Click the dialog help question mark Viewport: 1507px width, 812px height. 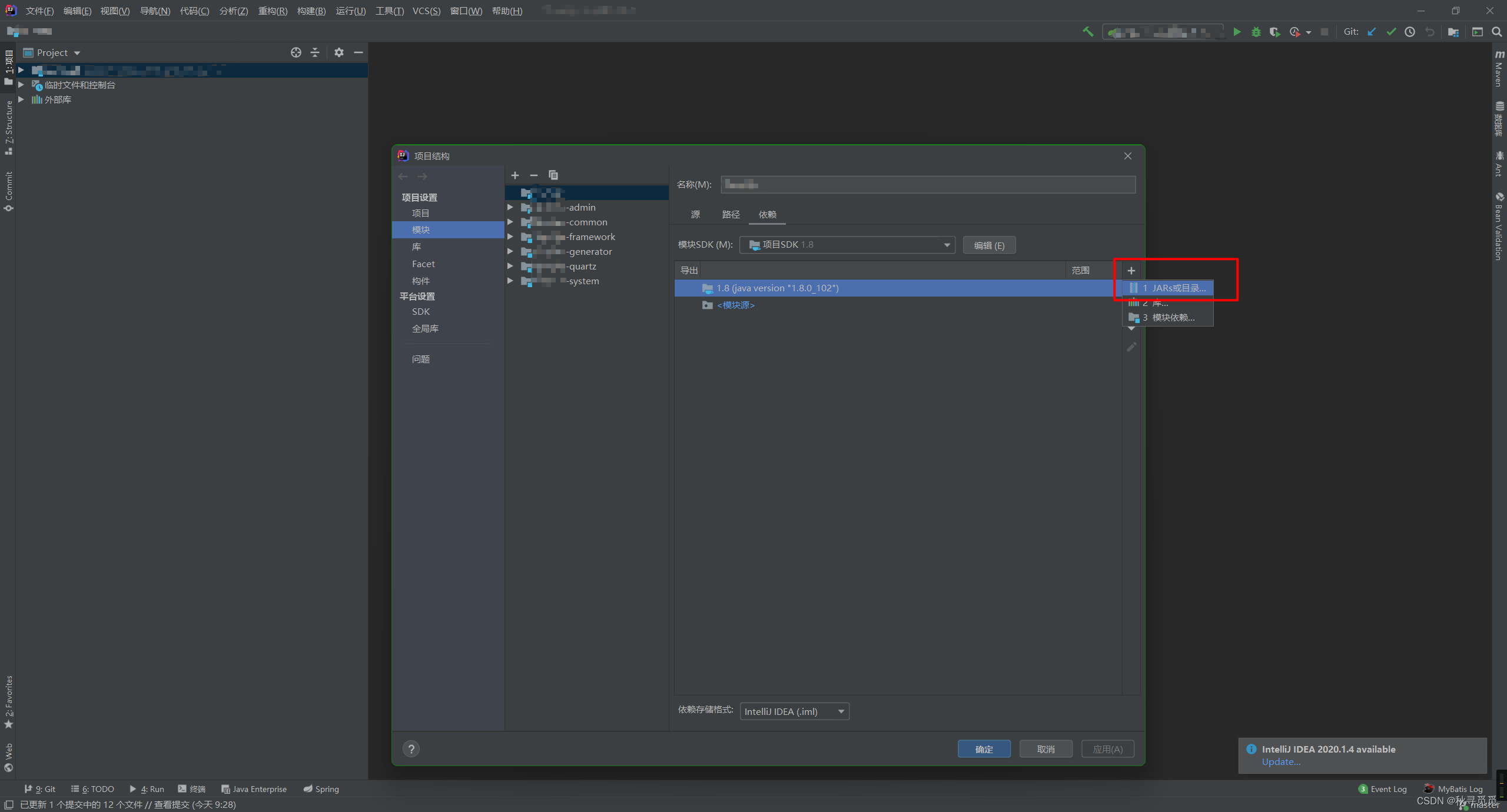[x=411, y=749]
